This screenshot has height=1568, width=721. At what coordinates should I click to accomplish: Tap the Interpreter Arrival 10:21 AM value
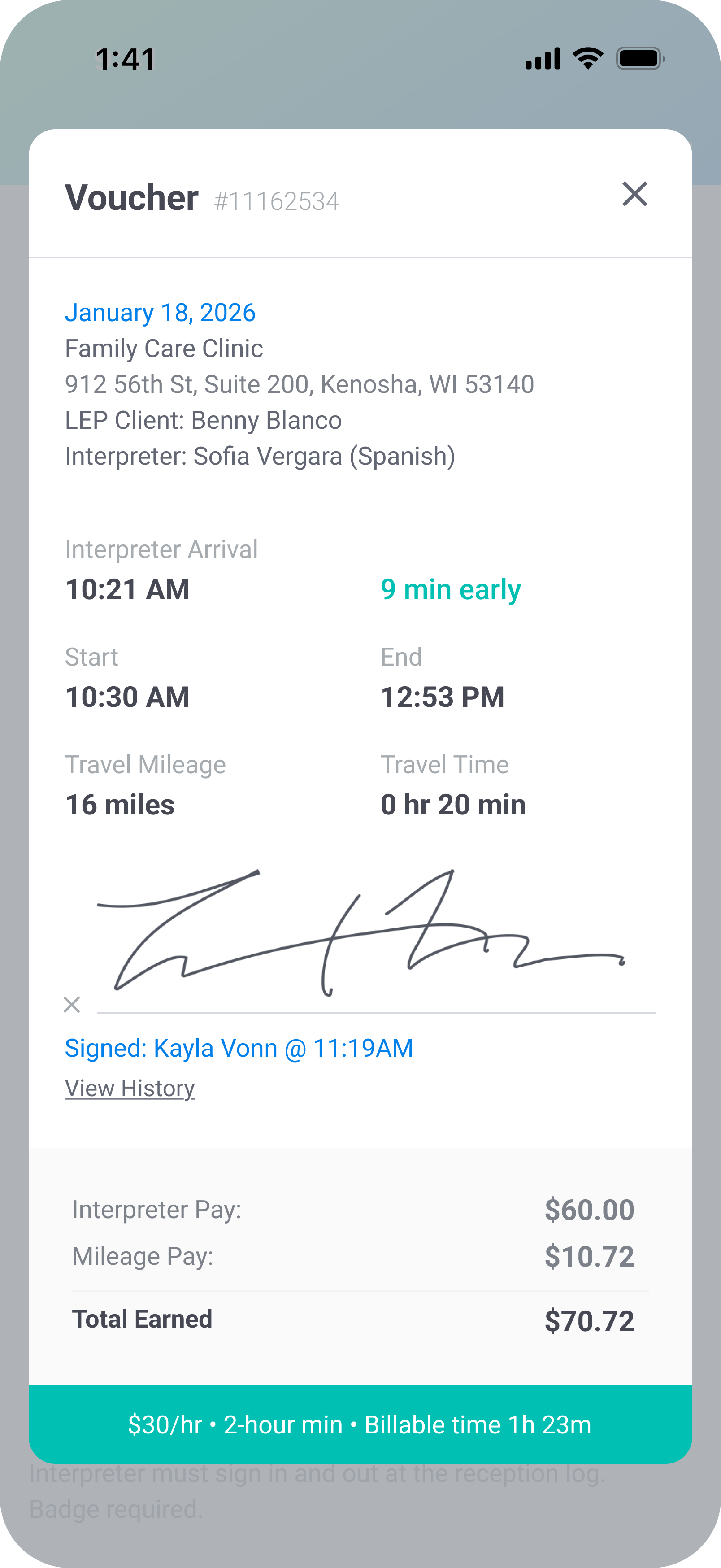[127, 589]
